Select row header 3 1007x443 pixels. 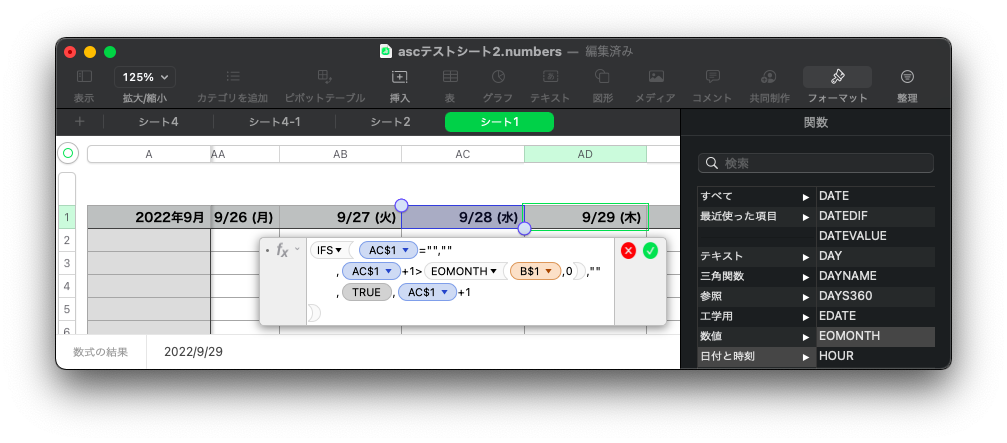pyautogui.click(x=67, y=263)
